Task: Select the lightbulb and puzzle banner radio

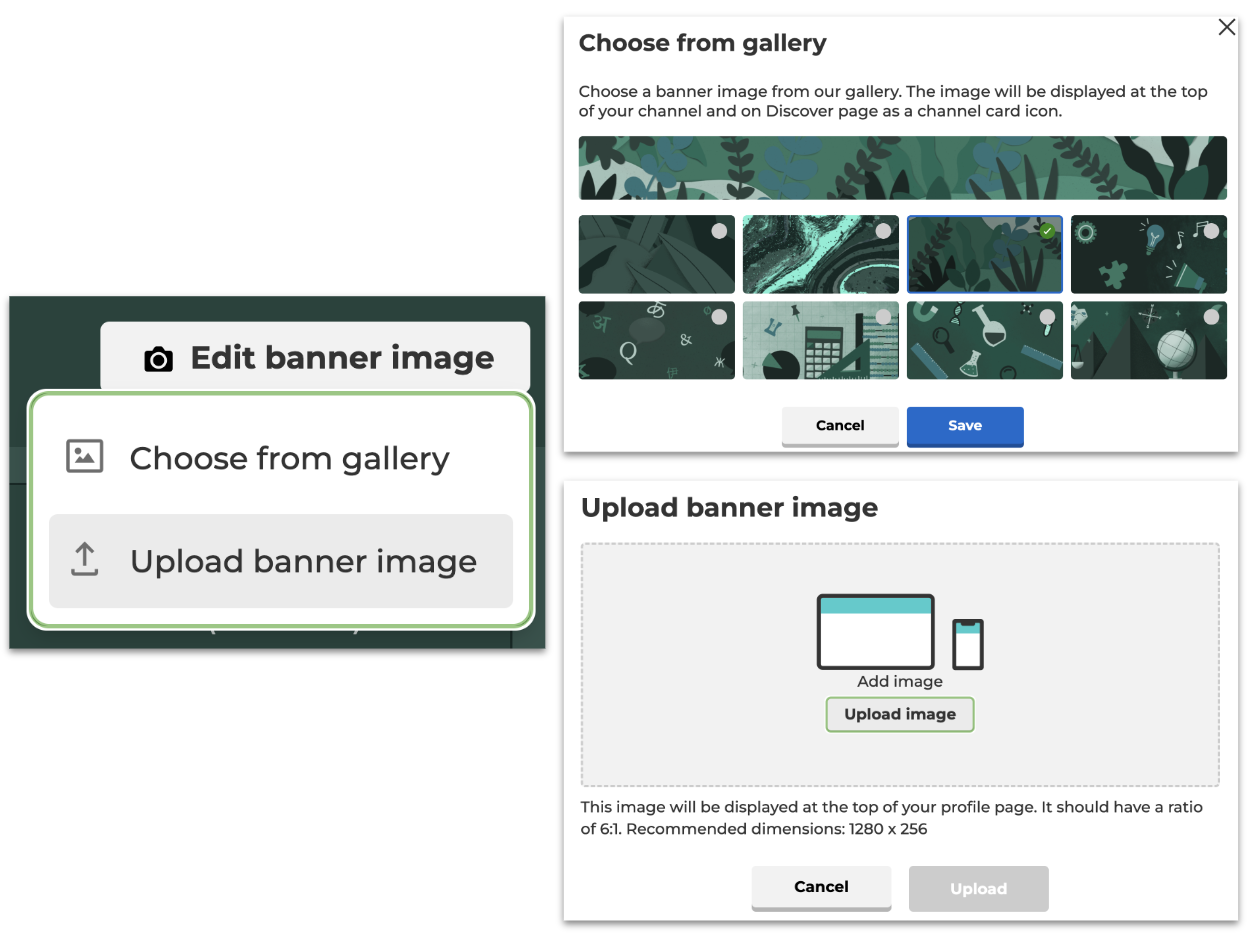Action: [1211, 231]
